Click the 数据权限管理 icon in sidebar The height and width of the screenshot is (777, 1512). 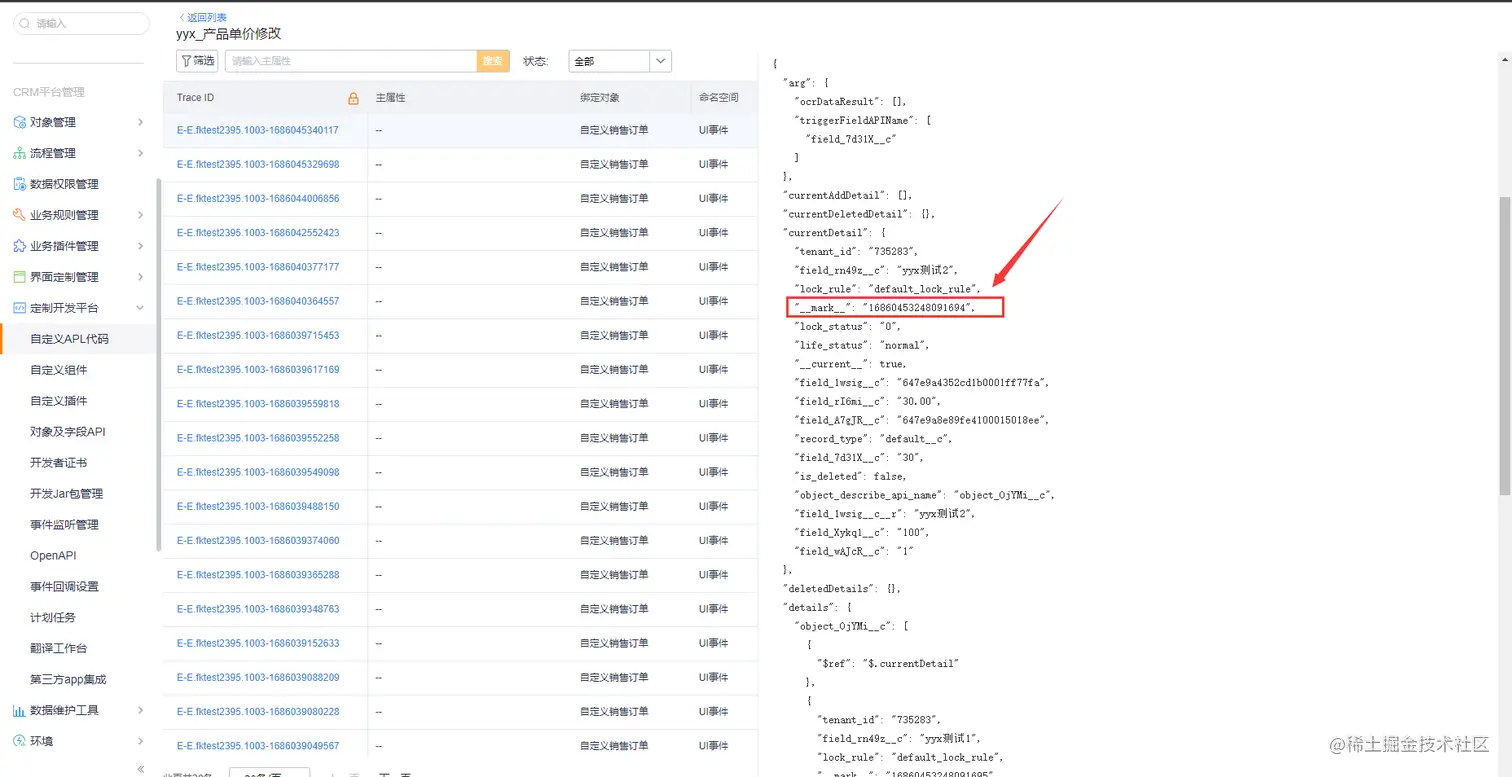click(20, 184)
